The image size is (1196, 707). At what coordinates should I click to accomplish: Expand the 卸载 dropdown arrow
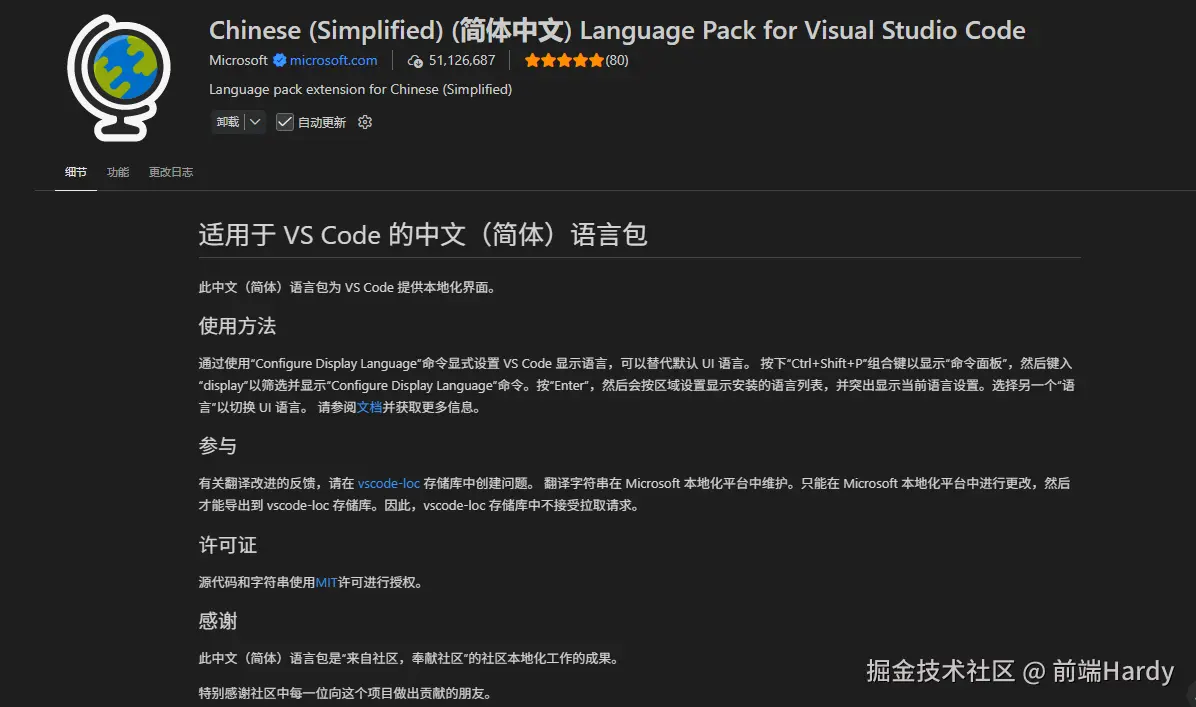point(256,122)
